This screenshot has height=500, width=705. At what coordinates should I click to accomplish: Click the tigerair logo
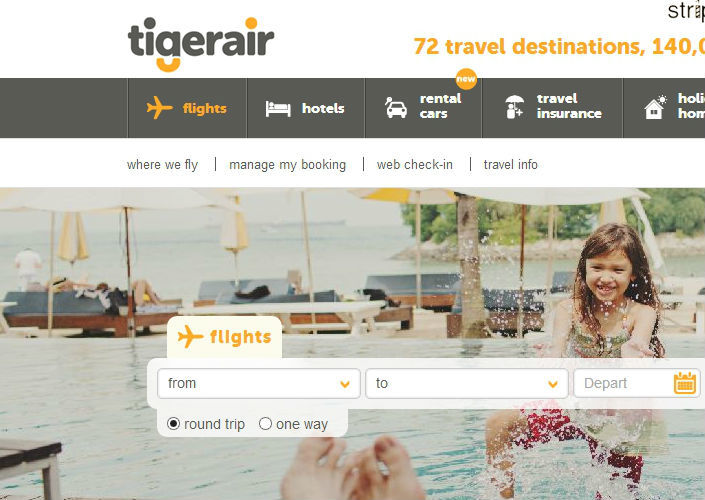[x=201, y=44]
